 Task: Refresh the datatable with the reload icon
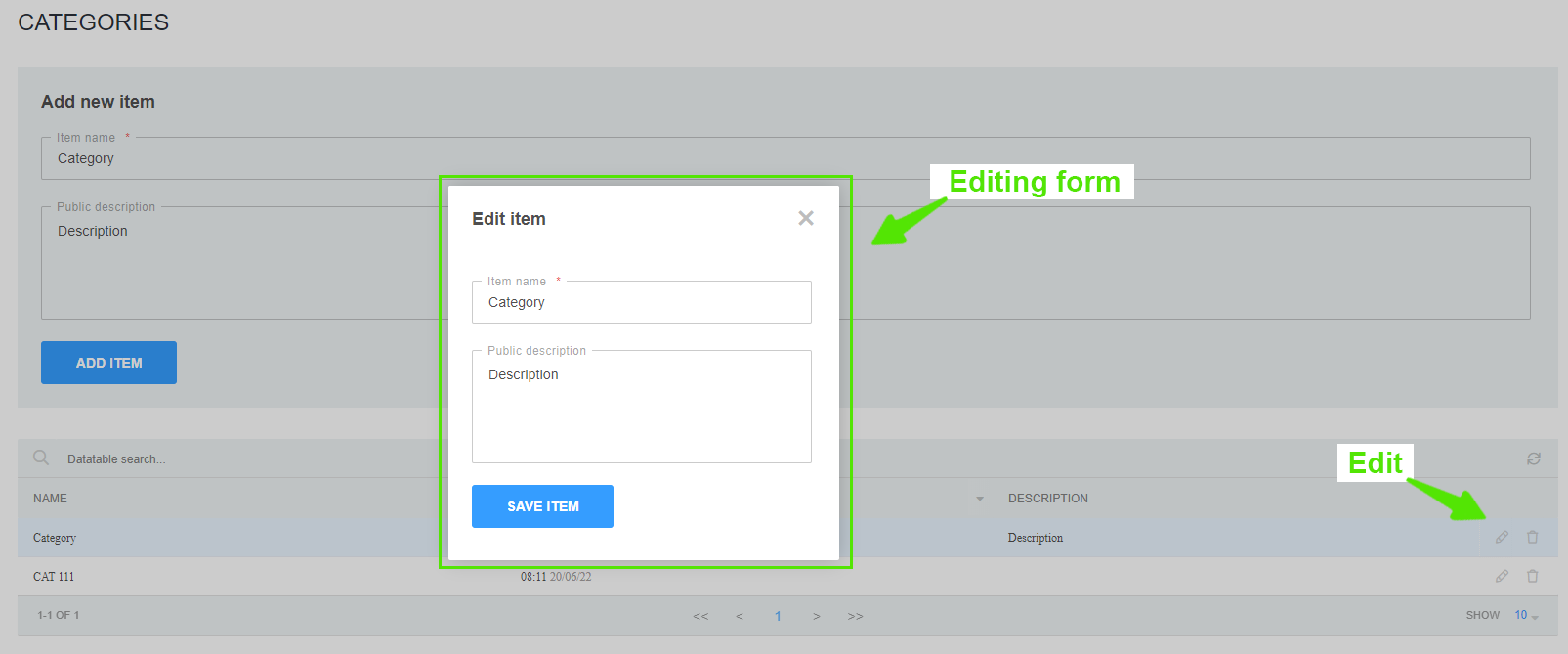(1533, 458)
